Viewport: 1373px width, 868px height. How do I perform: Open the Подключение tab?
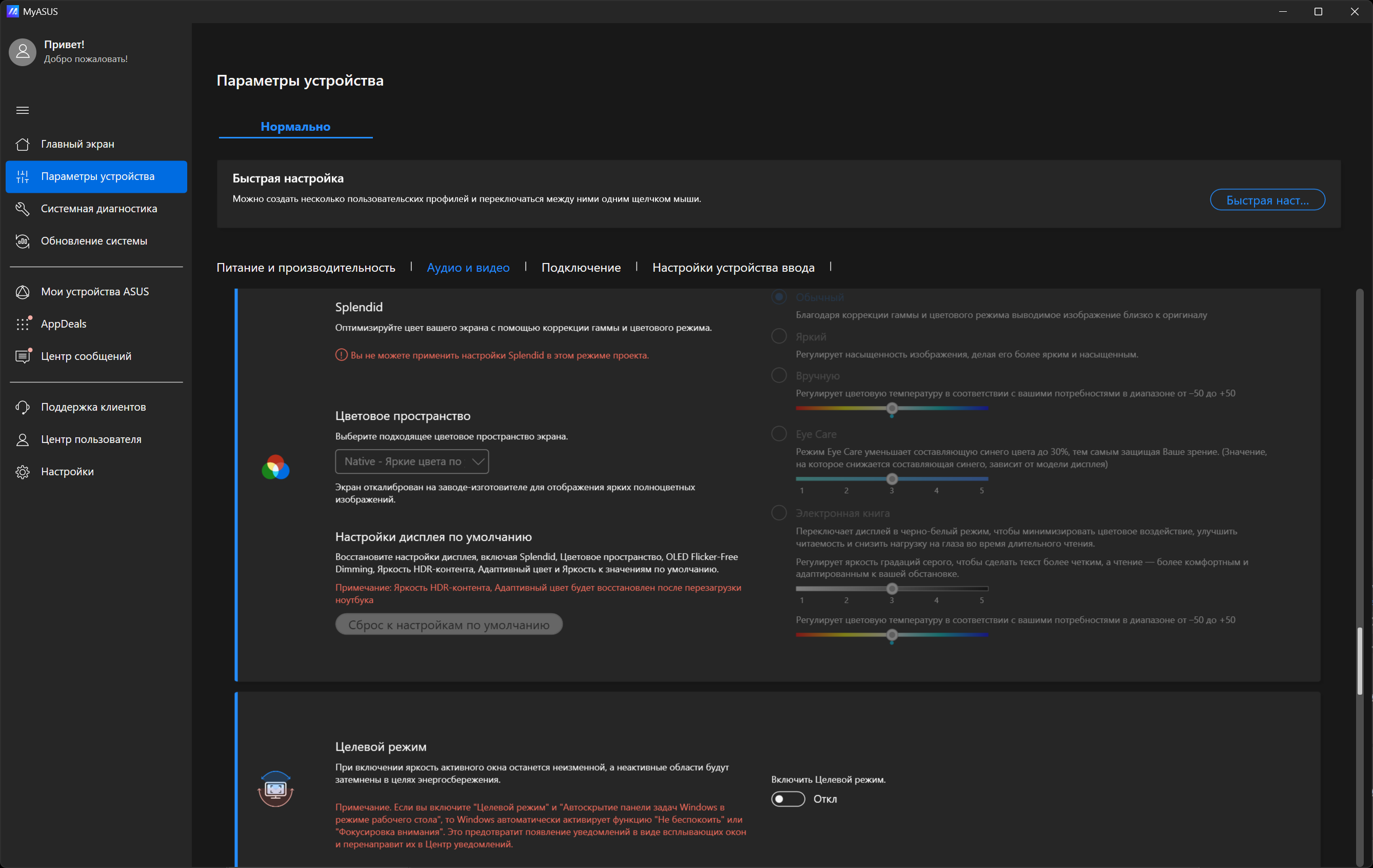[581, 267]
